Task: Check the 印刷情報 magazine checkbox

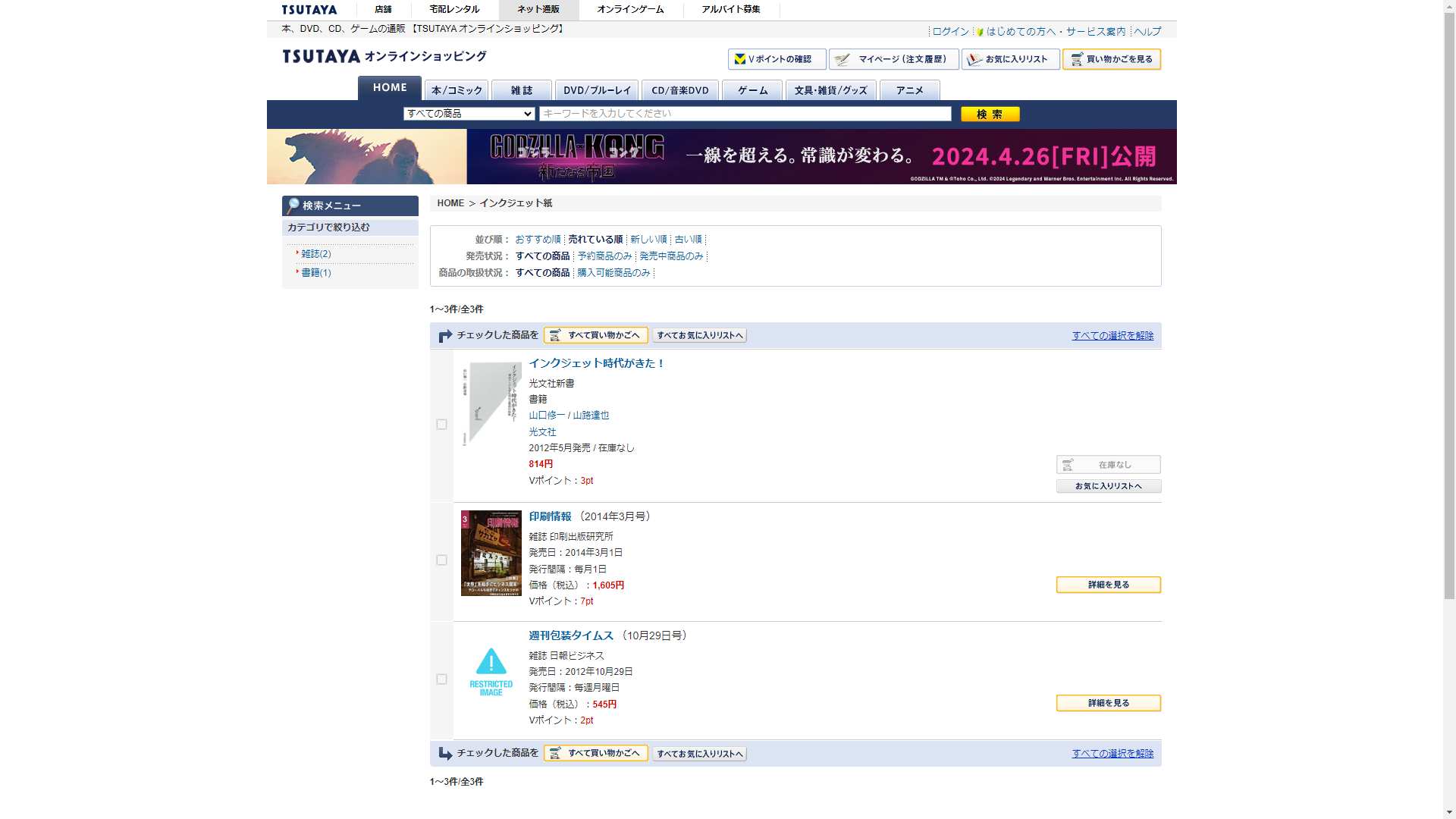Action: coord(441,560)
